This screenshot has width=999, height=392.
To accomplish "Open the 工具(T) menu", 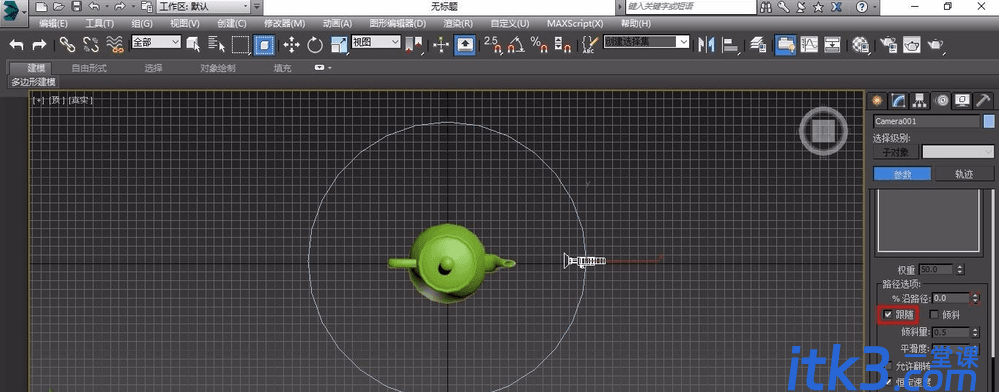I will [99, 24].
